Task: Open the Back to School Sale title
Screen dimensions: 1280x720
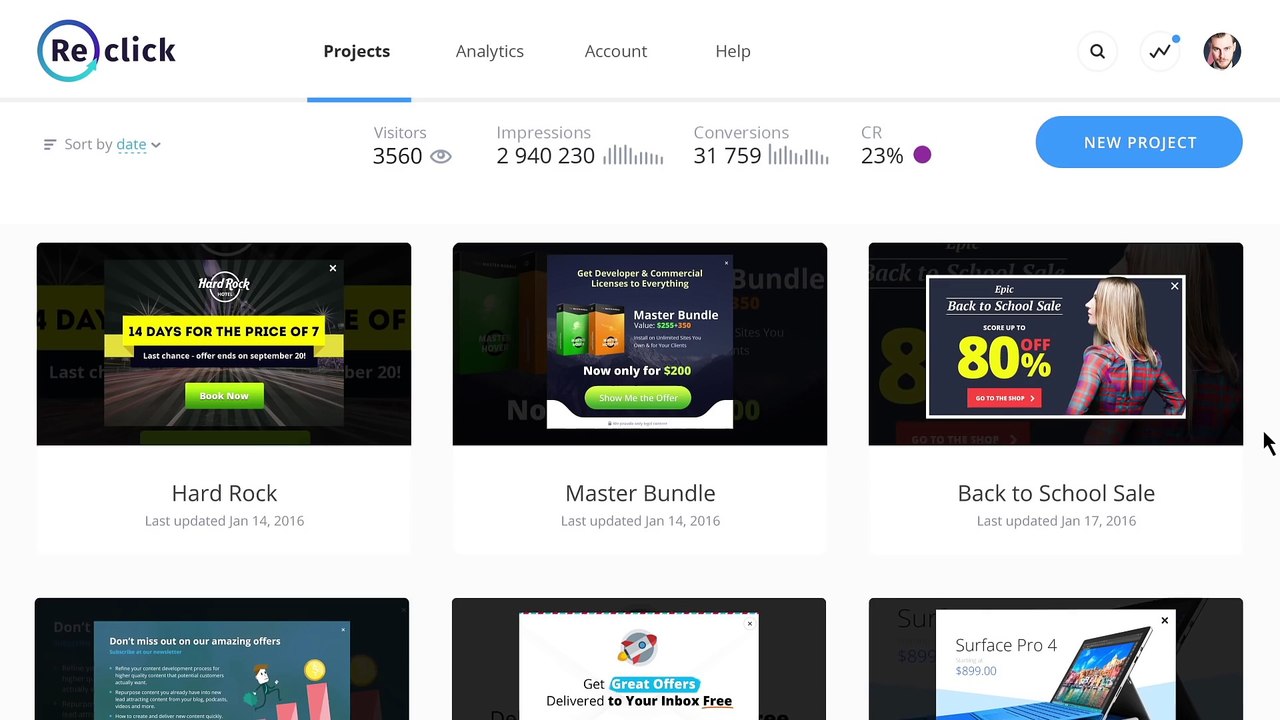Action: click(1056, 493)
